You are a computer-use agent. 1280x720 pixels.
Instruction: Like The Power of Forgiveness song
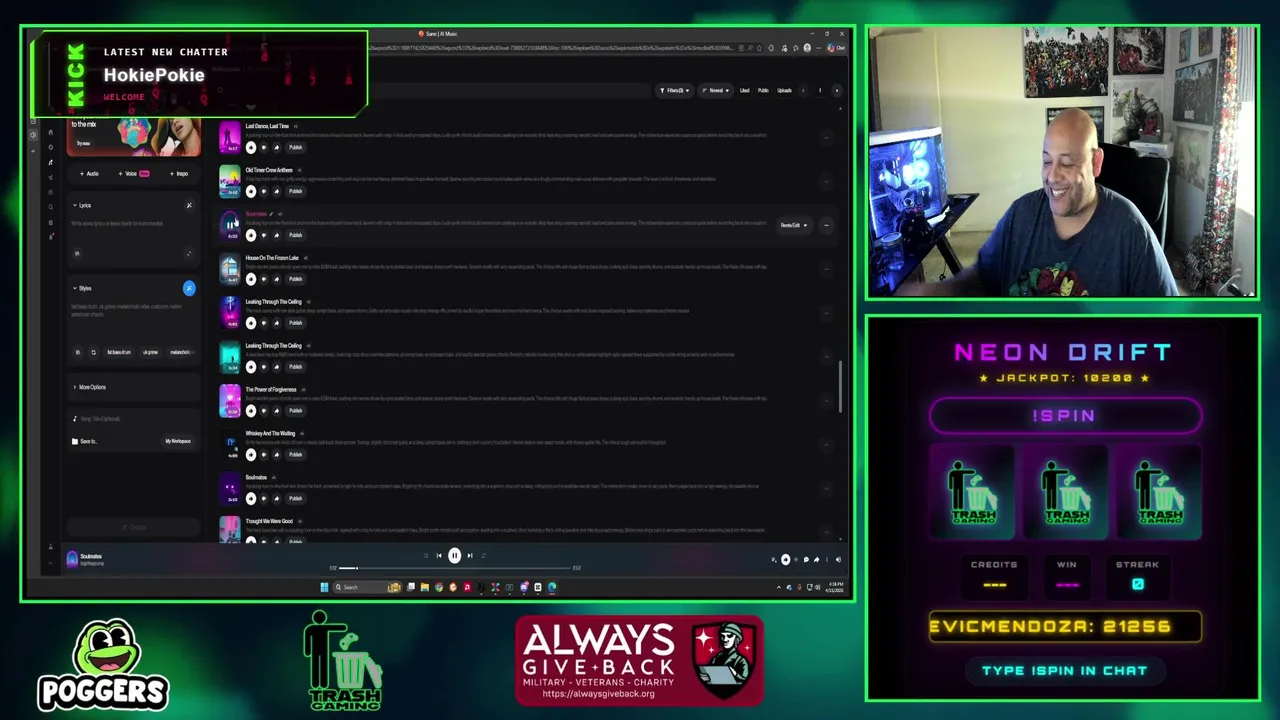point(251,410)
